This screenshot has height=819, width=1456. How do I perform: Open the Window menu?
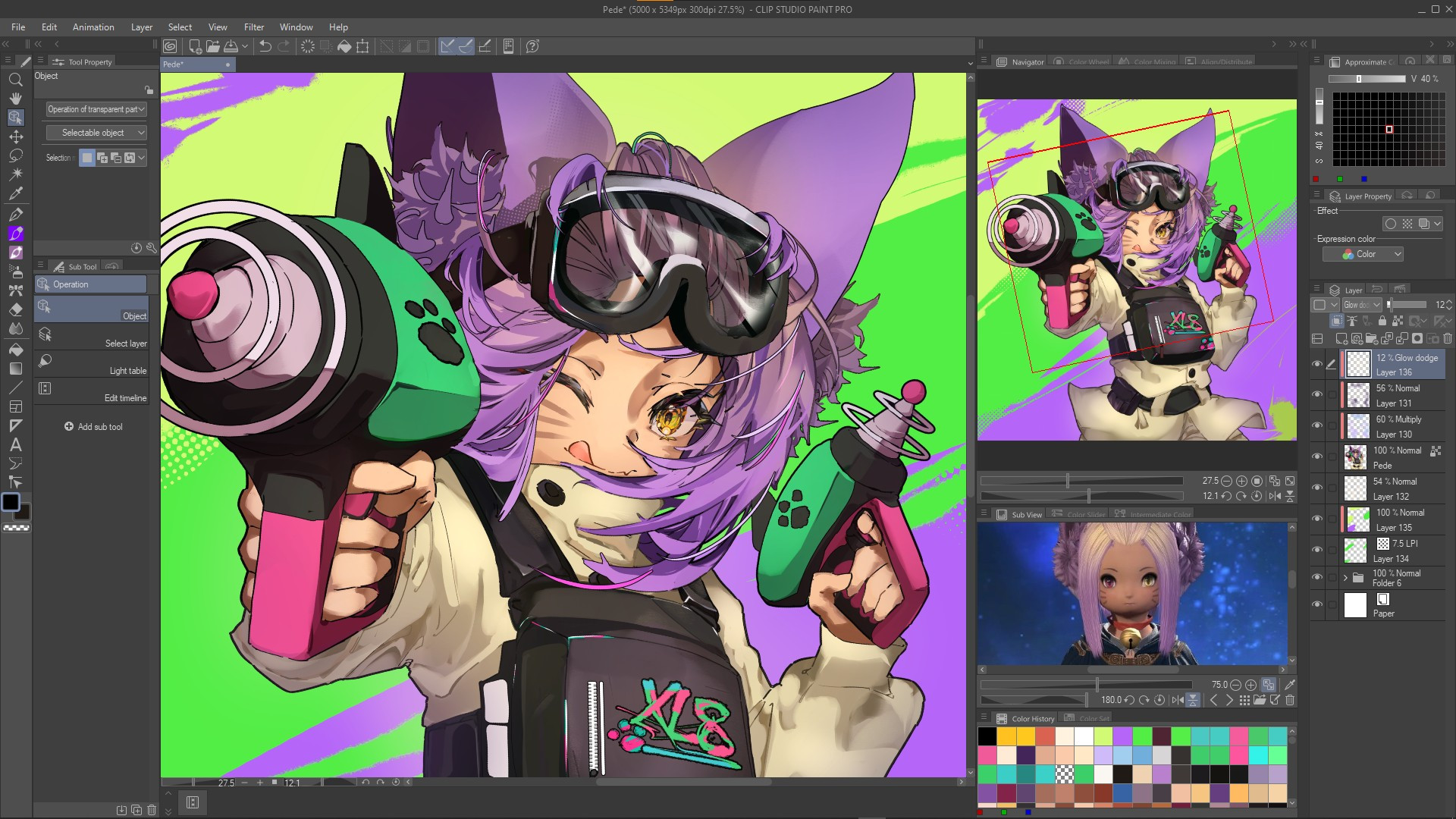296,27
